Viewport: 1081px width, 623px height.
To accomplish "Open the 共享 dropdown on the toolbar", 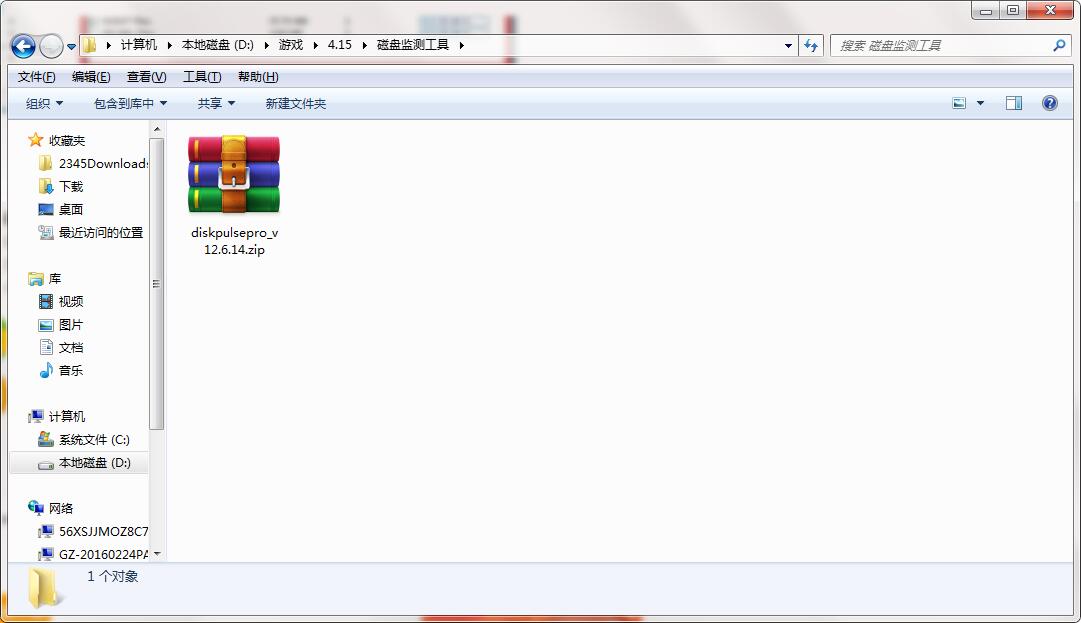I will 216,103.
